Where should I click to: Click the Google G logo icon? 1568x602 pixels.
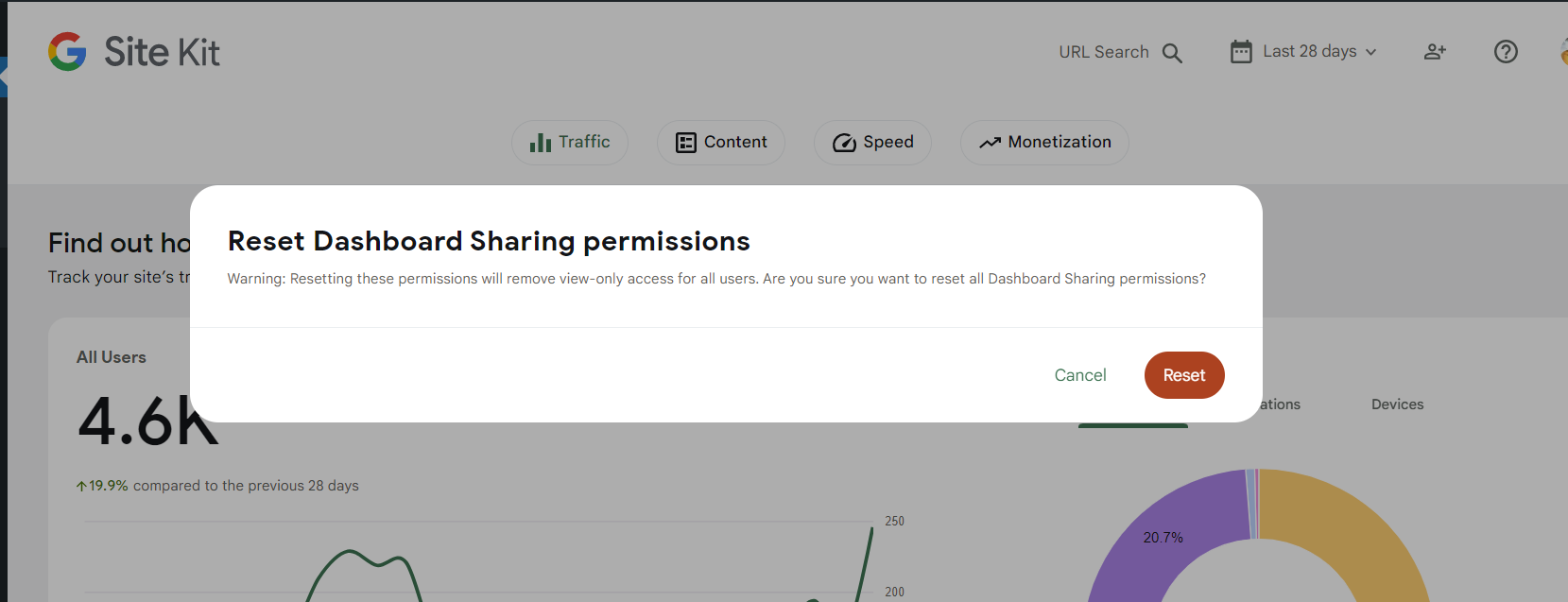coord(67,52)
